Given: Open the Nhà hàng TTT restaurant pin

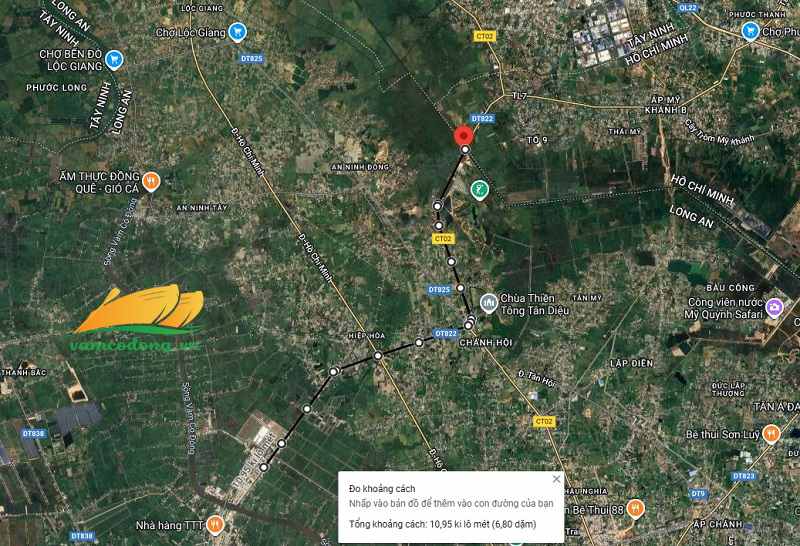Looking at the screenshot, I should pyautogui.click(x=215, y=525).
